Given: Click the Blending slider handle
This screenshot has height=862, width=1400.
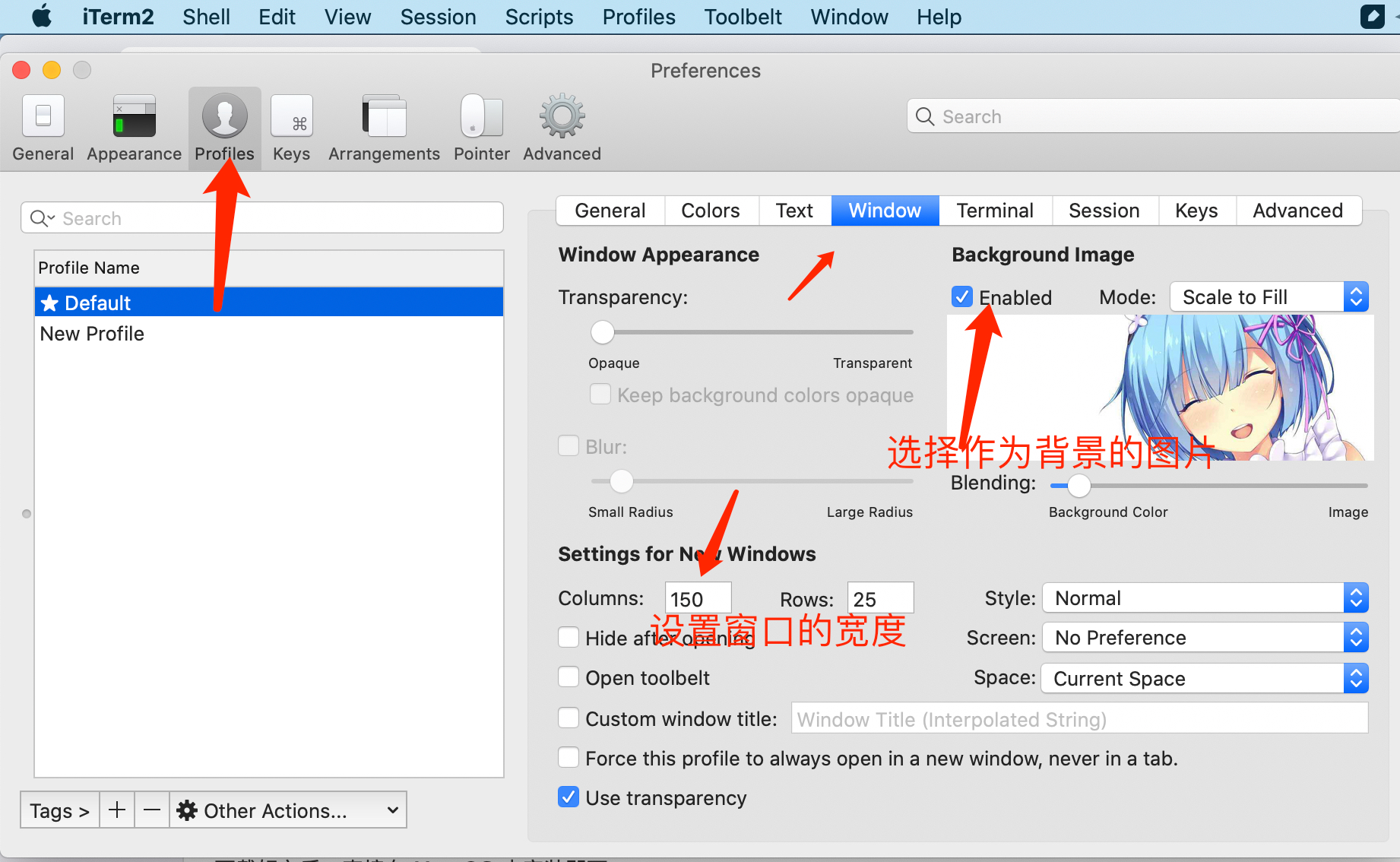Looking at the screenshot, I should (x=1079, y=485).
